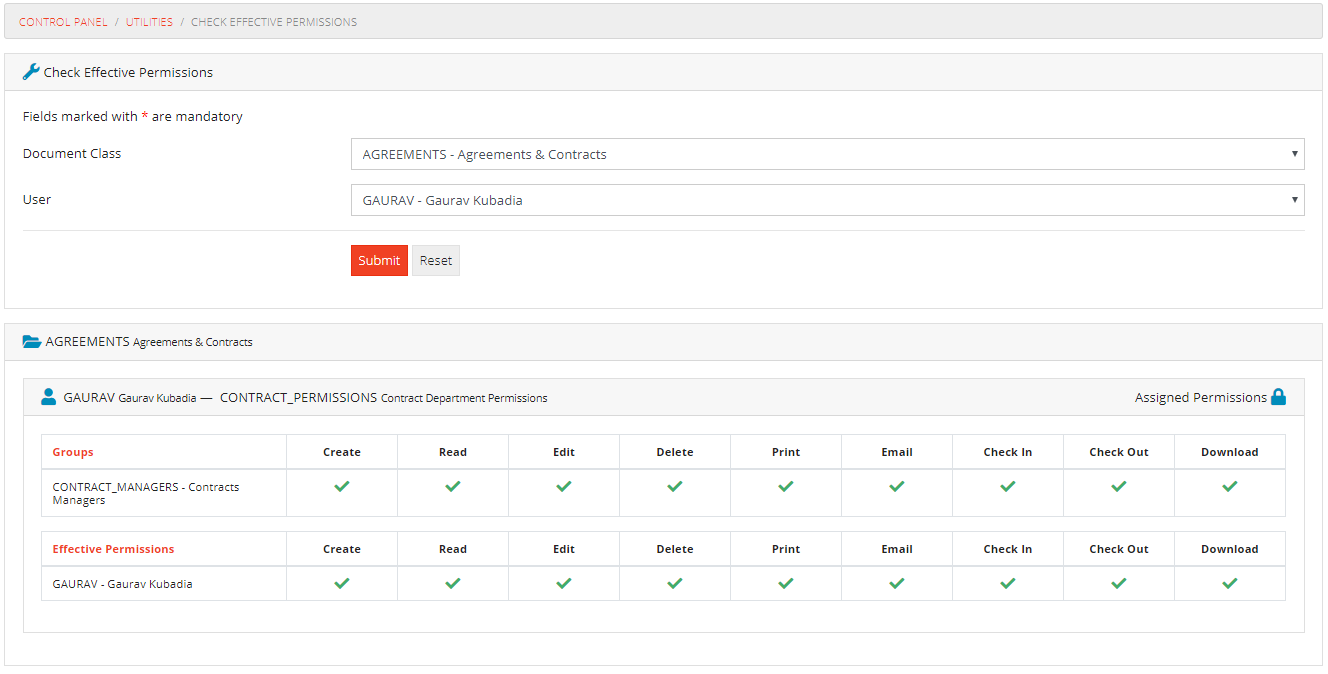1328x674 pixels.
Task: Click the wrench icon beside Check Effective Permissions
Action: tap(31, 72)
